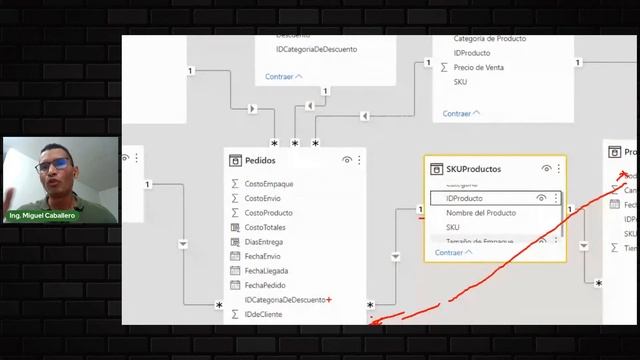Select the IDdeCliente field in Pedidos

tap(263, 314)
